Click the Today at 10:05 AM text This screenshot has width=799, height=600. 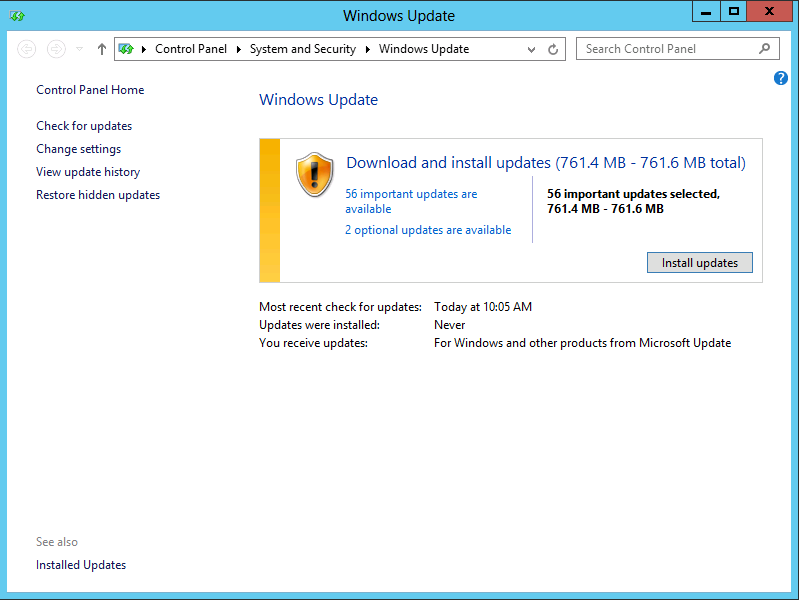click(483, 307)
